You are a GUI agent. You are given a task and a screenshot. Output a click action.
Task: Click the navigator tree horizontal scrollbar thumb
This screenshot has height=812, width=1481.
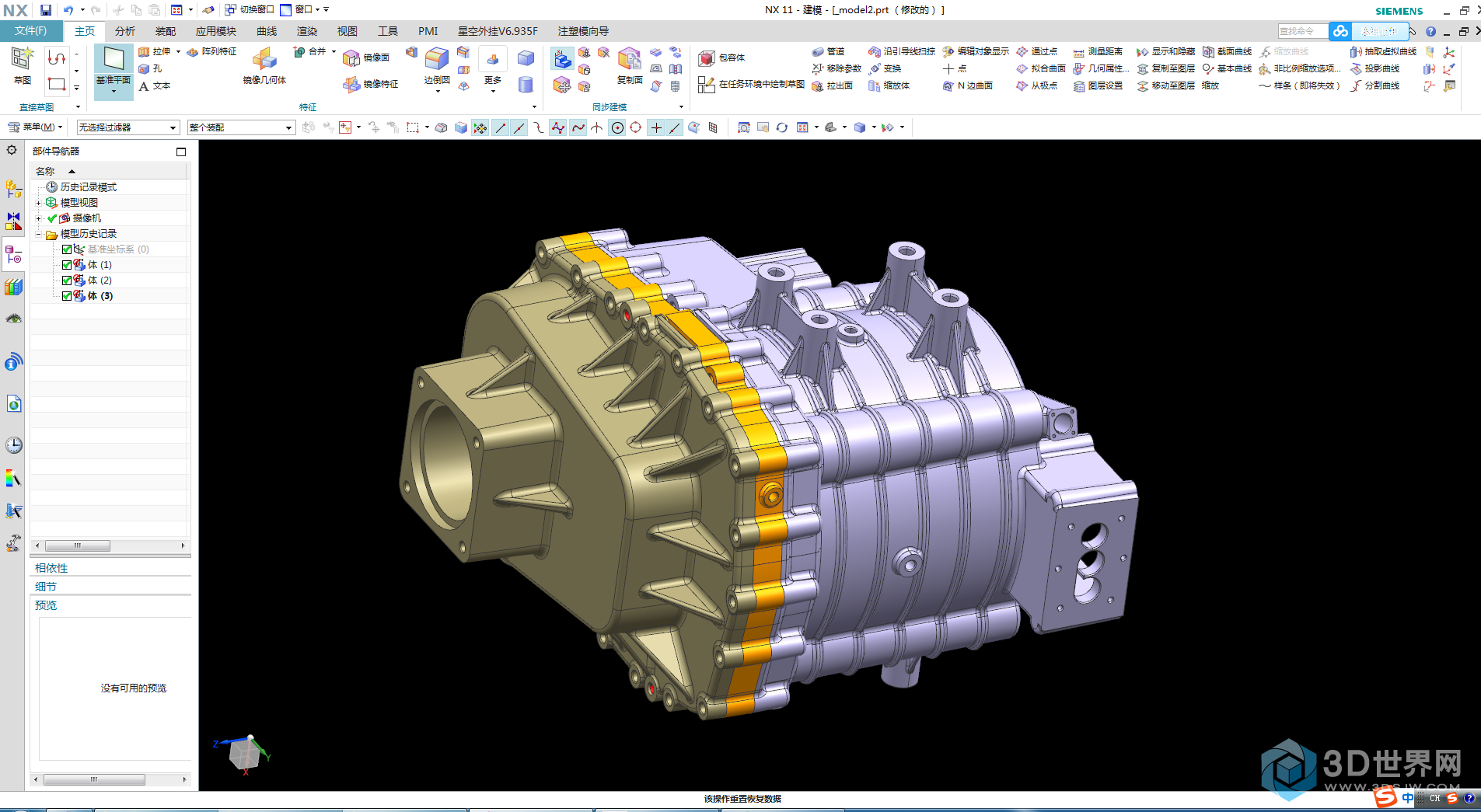(78, 545)
